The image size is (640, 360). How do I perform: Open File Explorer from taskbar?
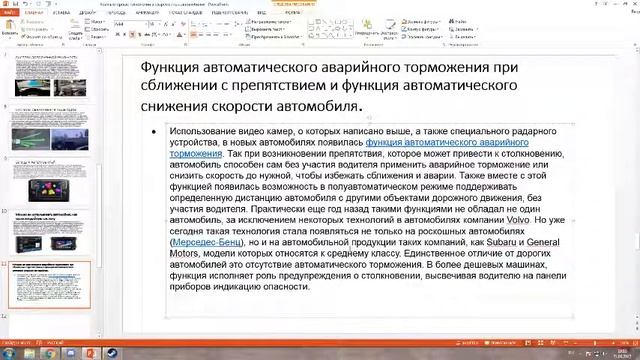tap(29, 353)
